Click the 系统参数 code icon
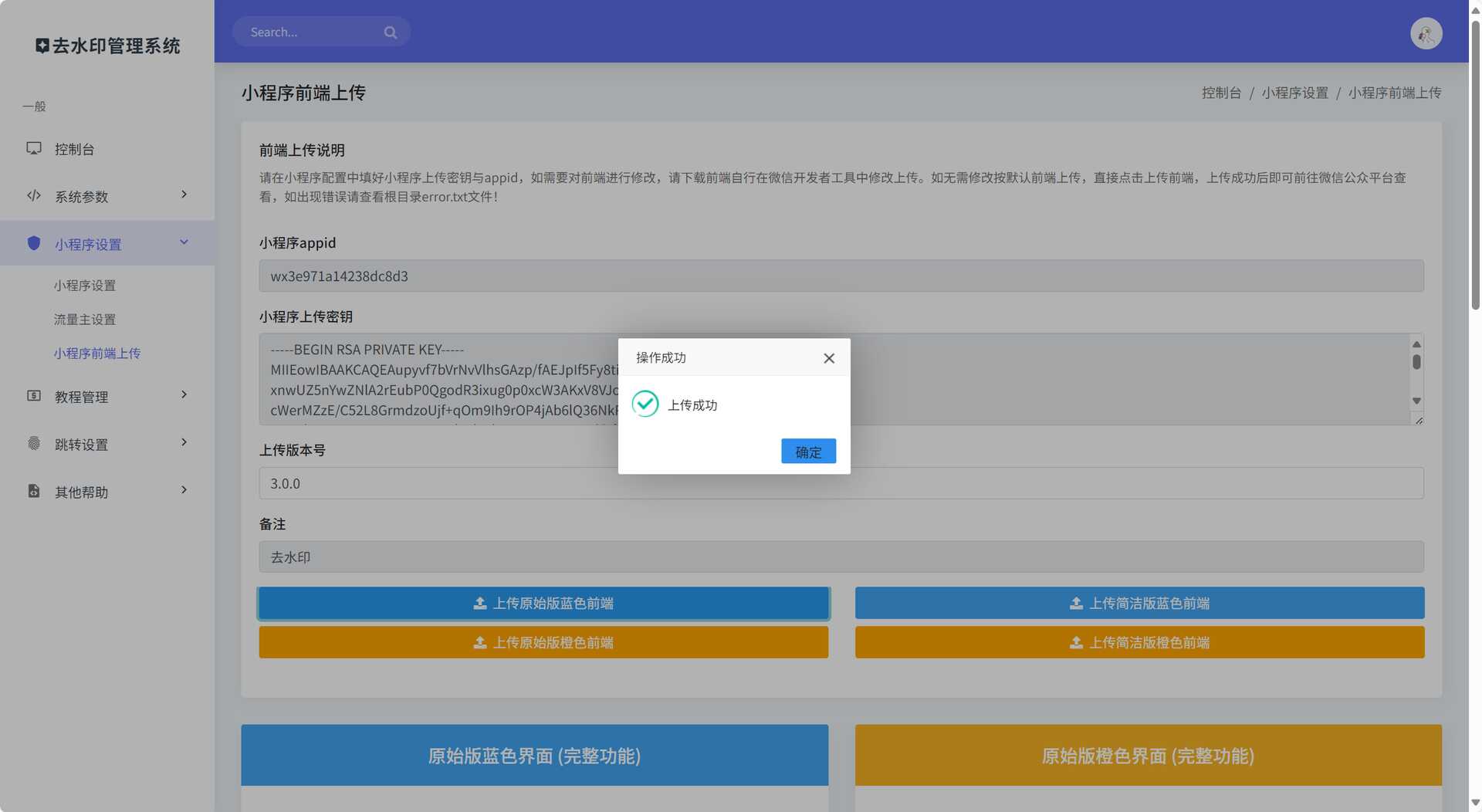The height and width of the screenshot is (812, 1482). pyautogui.click(x=34, y=196)
